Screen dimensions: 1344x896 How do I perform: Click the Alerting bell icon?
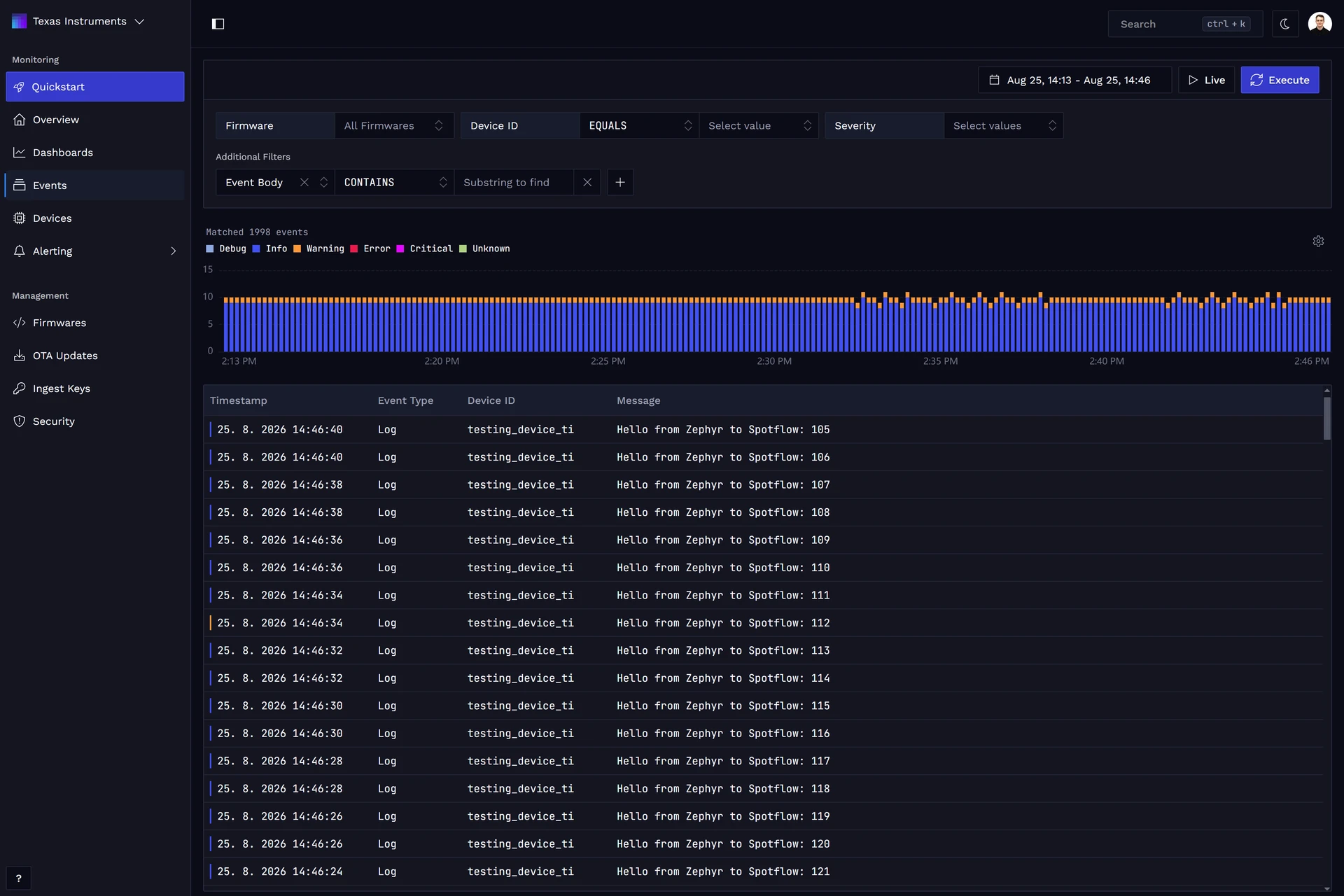pyautogui.click(x=20, y=251)
